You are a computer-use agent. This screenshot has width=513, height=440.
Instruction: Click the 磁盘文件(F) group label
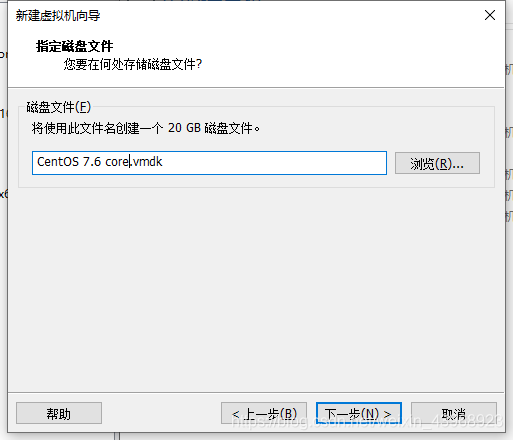coord(59,107)
